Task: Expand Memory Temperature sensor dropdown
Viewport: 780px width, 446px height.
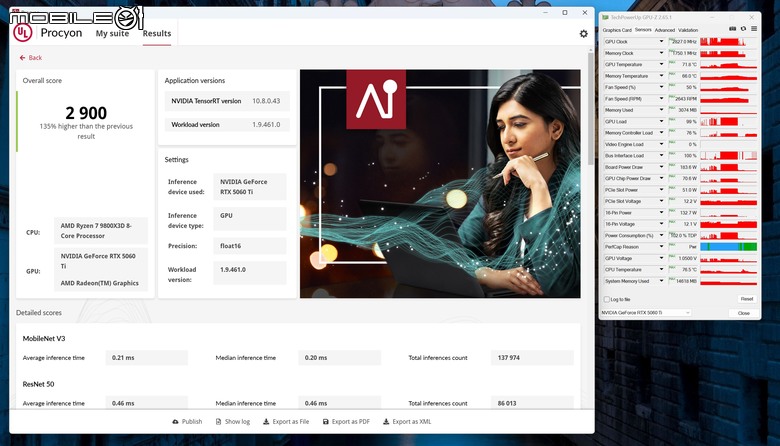Action: pos(661,76)
